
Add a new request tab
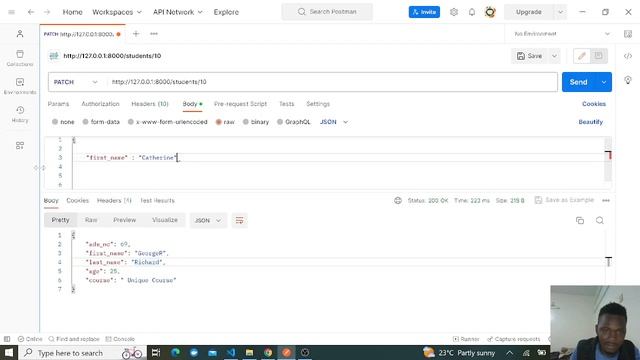click(x=136, y=34)
